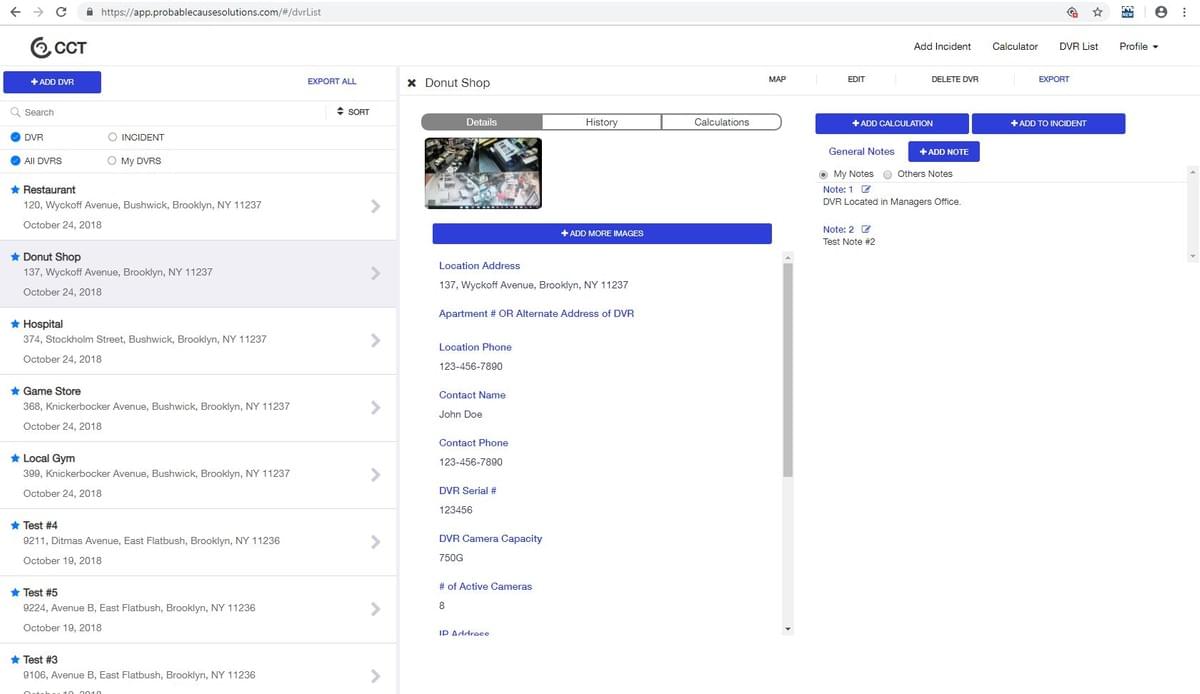Screen dimensions: 1200x694
Task: Select the My DVRS radio option
Action: click(113, 161)
